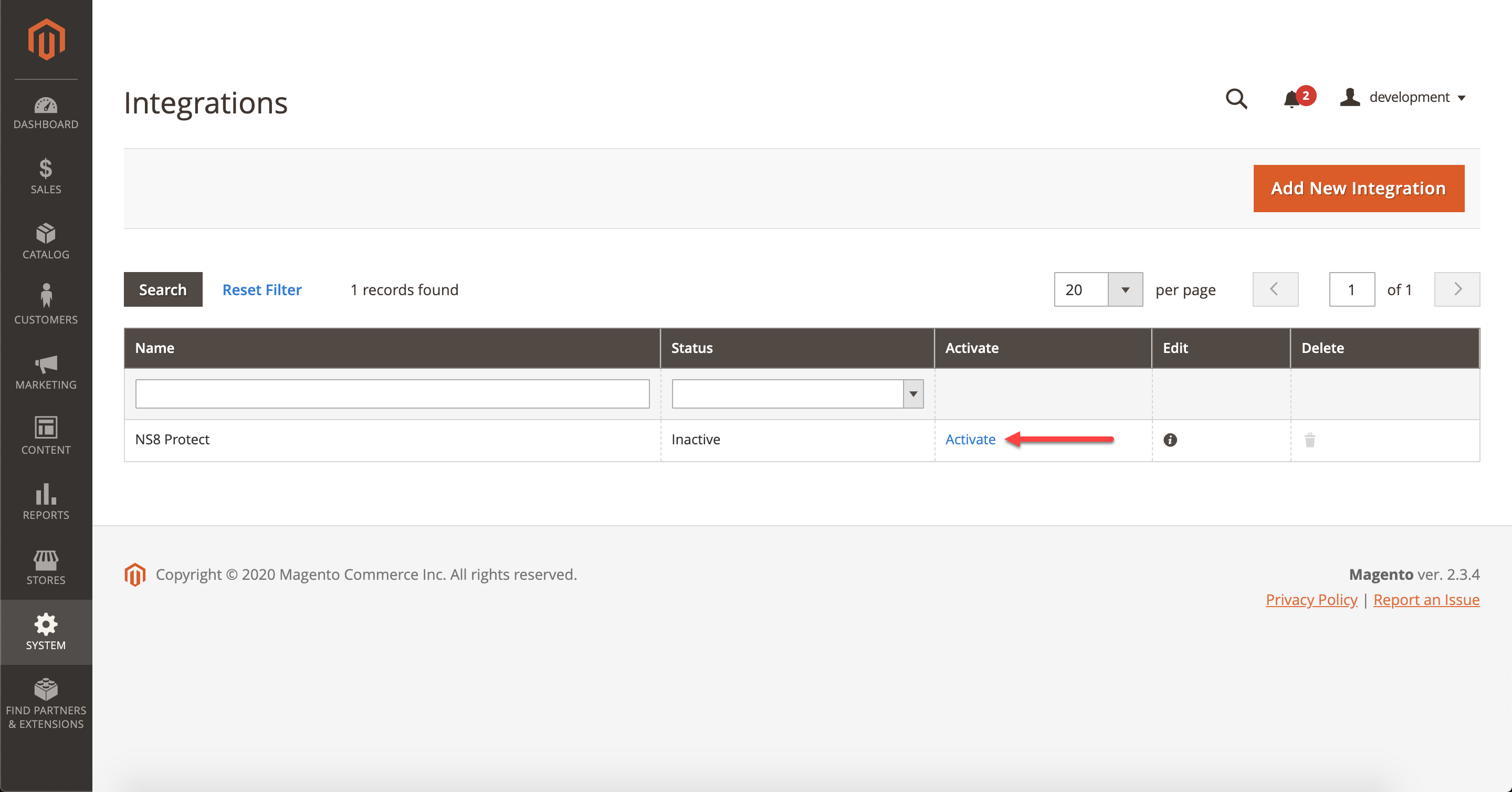The width and height of the screenshot is (1512, 792).
Task: Open the Reports menu item
Action: 46,502
